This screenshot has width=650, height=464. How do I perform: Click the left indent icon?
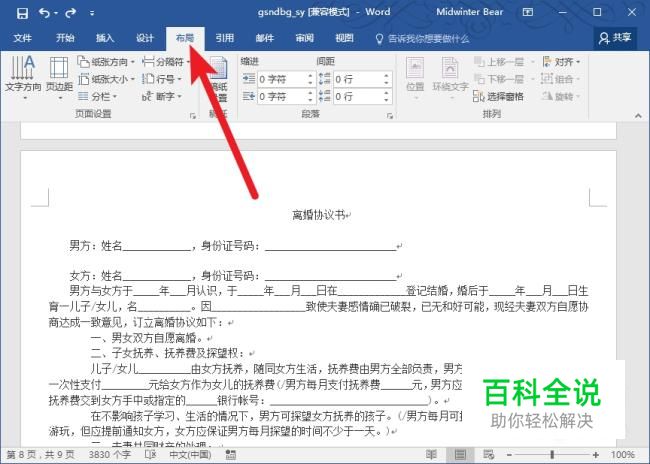tap(249, 78)
